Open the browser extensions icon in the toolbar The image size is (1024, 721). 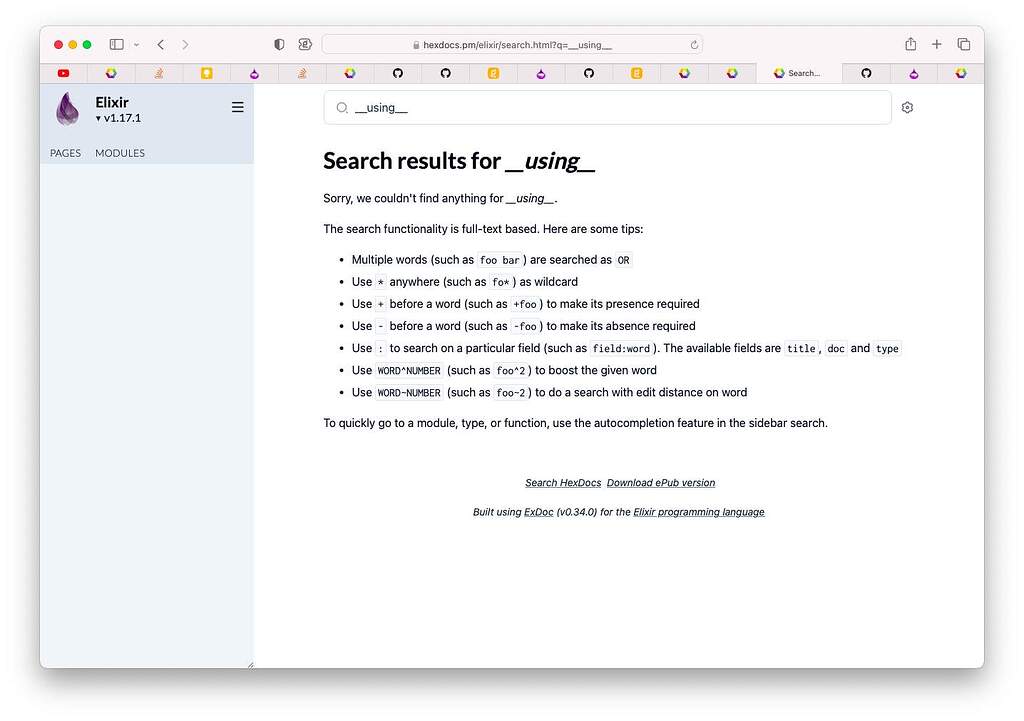click(x=305, y=44)
